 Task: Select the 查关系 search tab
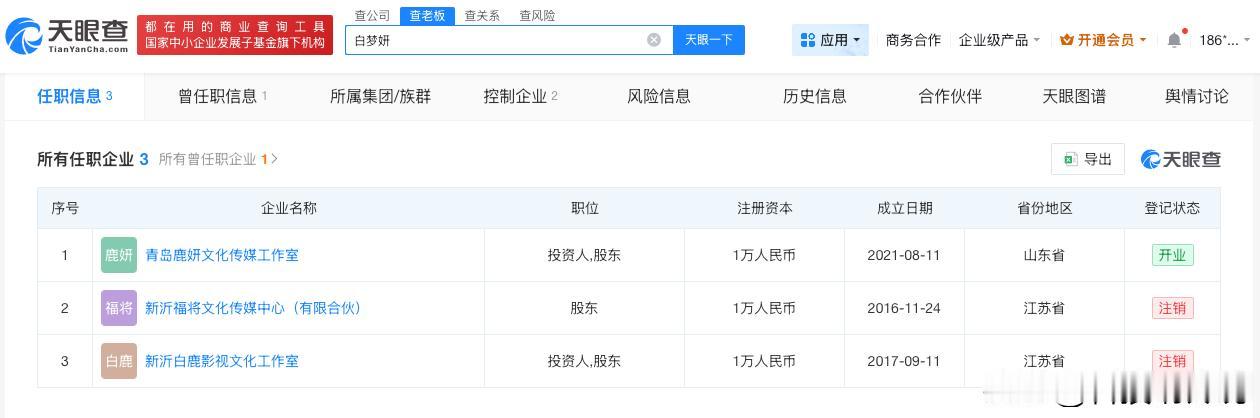[x=482, y=15]
